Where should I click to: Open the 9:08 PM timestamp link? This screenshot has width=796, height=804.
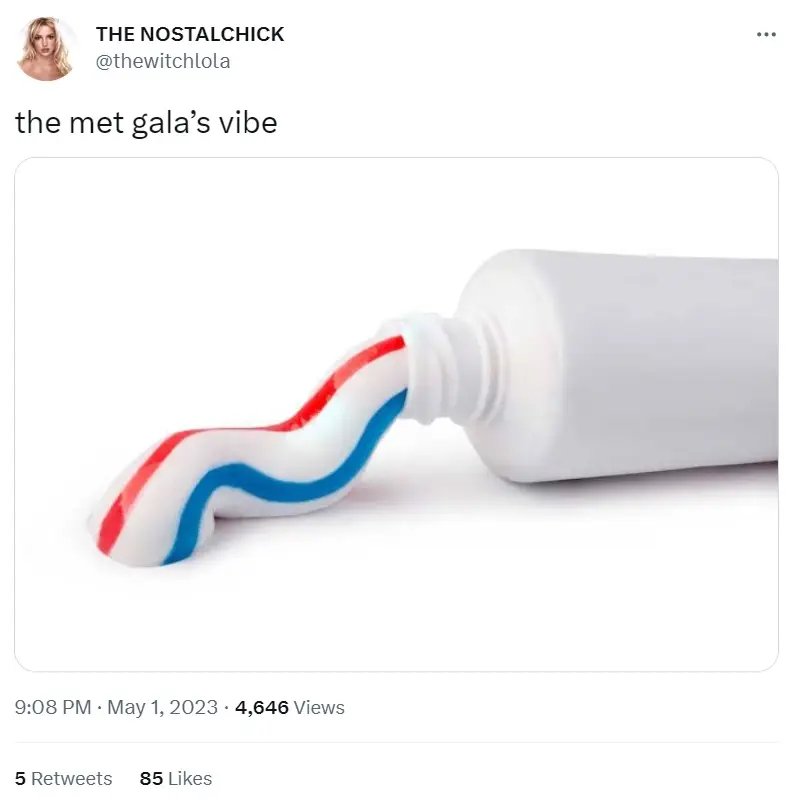tap(53, 707)
